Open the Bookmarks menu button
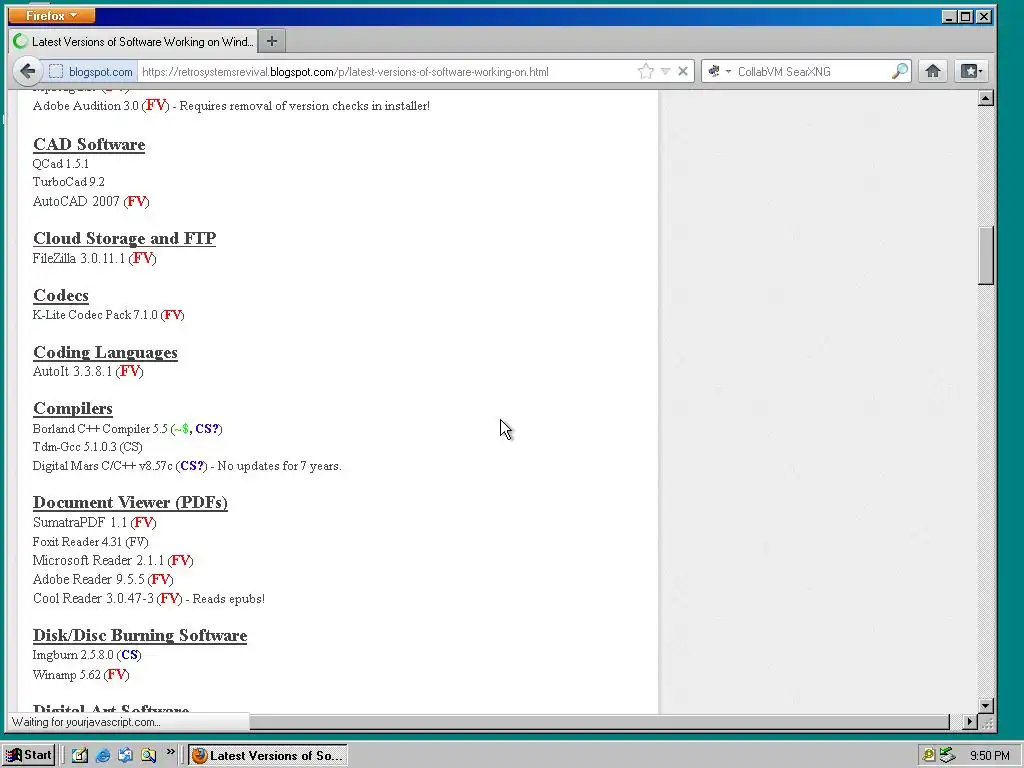This screenshot has width=1024, height=768. (970, 71)
